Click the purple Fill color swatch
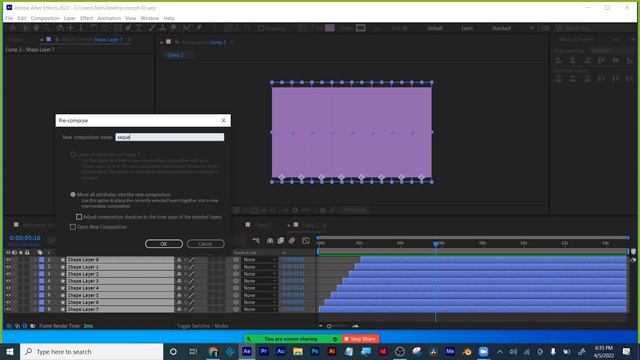Image resolution: width=640 pixels, height=360 pixels. 330,28
